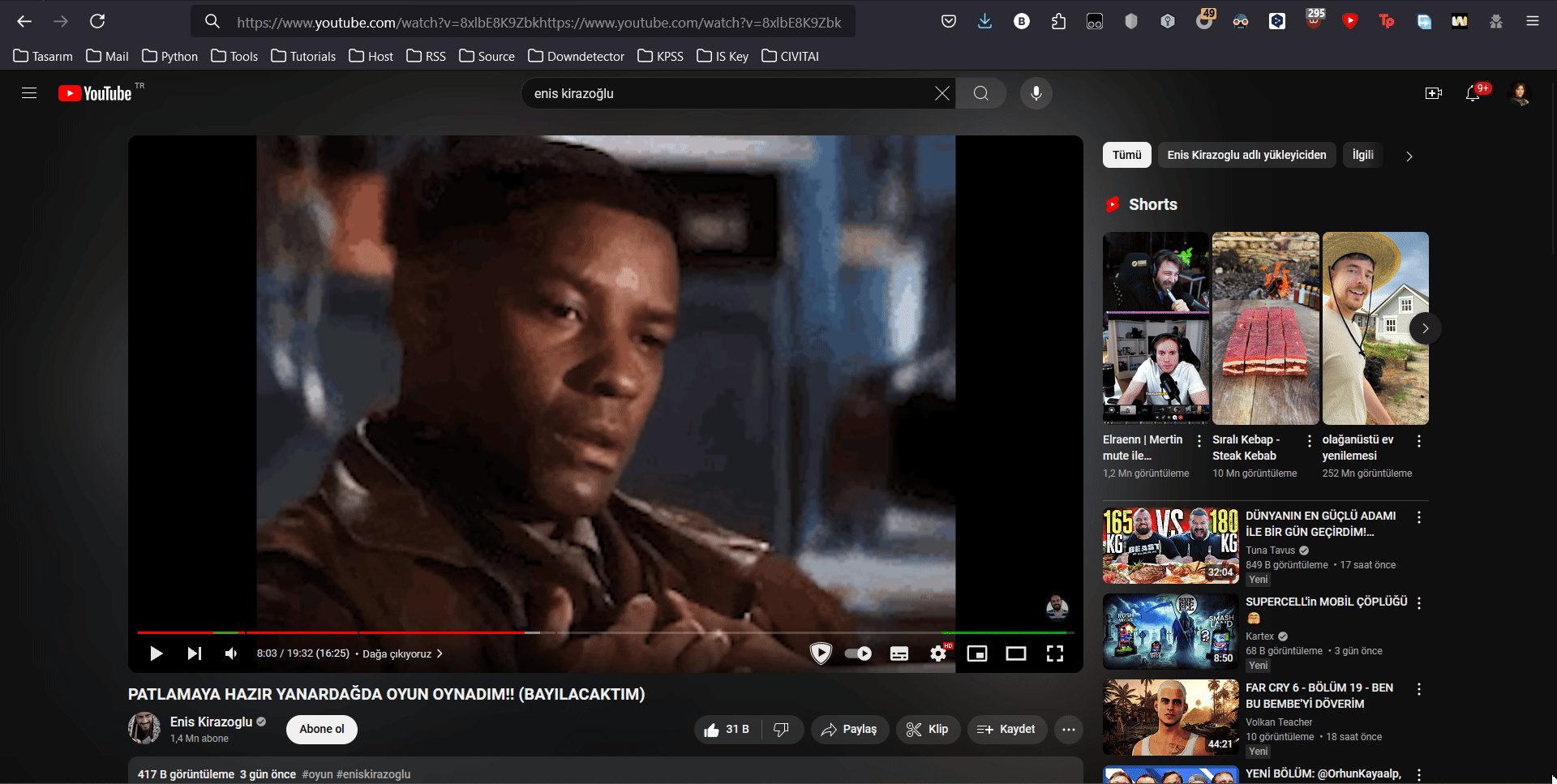Open the CIVITAI bookmarks folder
Screen dimensions: 1557x784
click(791, 56)
